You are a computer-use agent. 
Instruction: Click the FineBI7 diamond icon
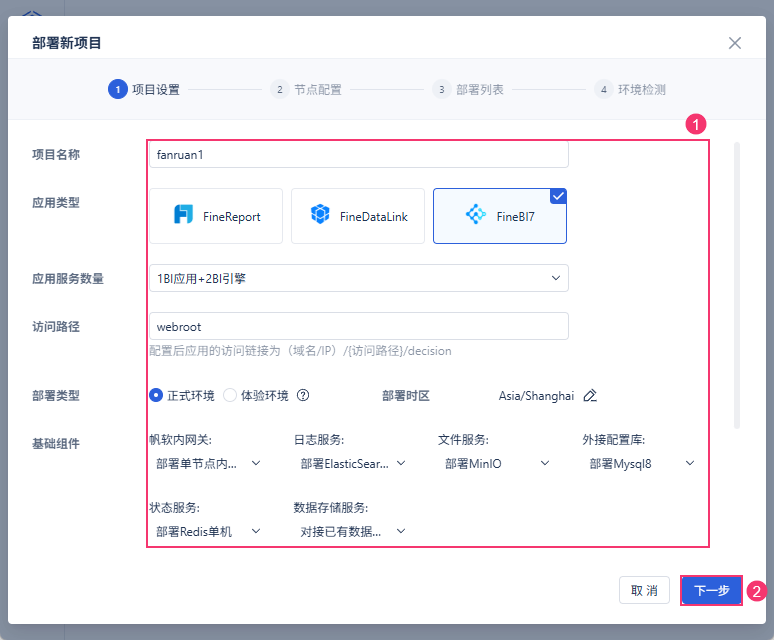coord(476,214)
